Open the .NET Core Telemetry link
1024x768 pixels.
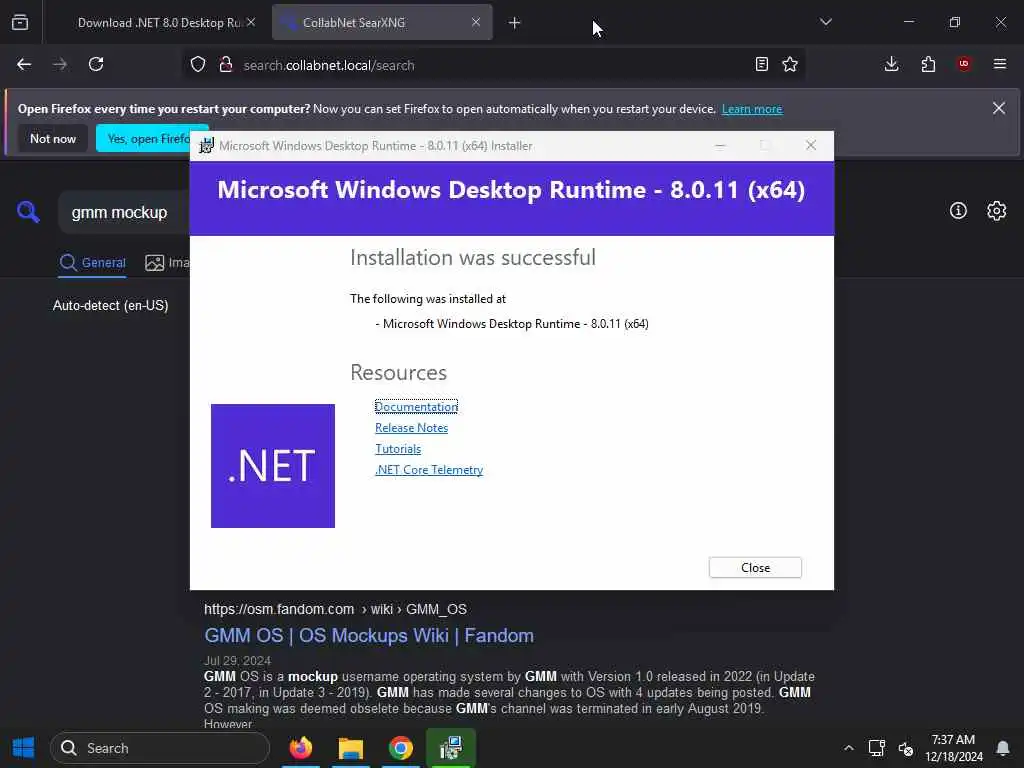click(429, 470)
